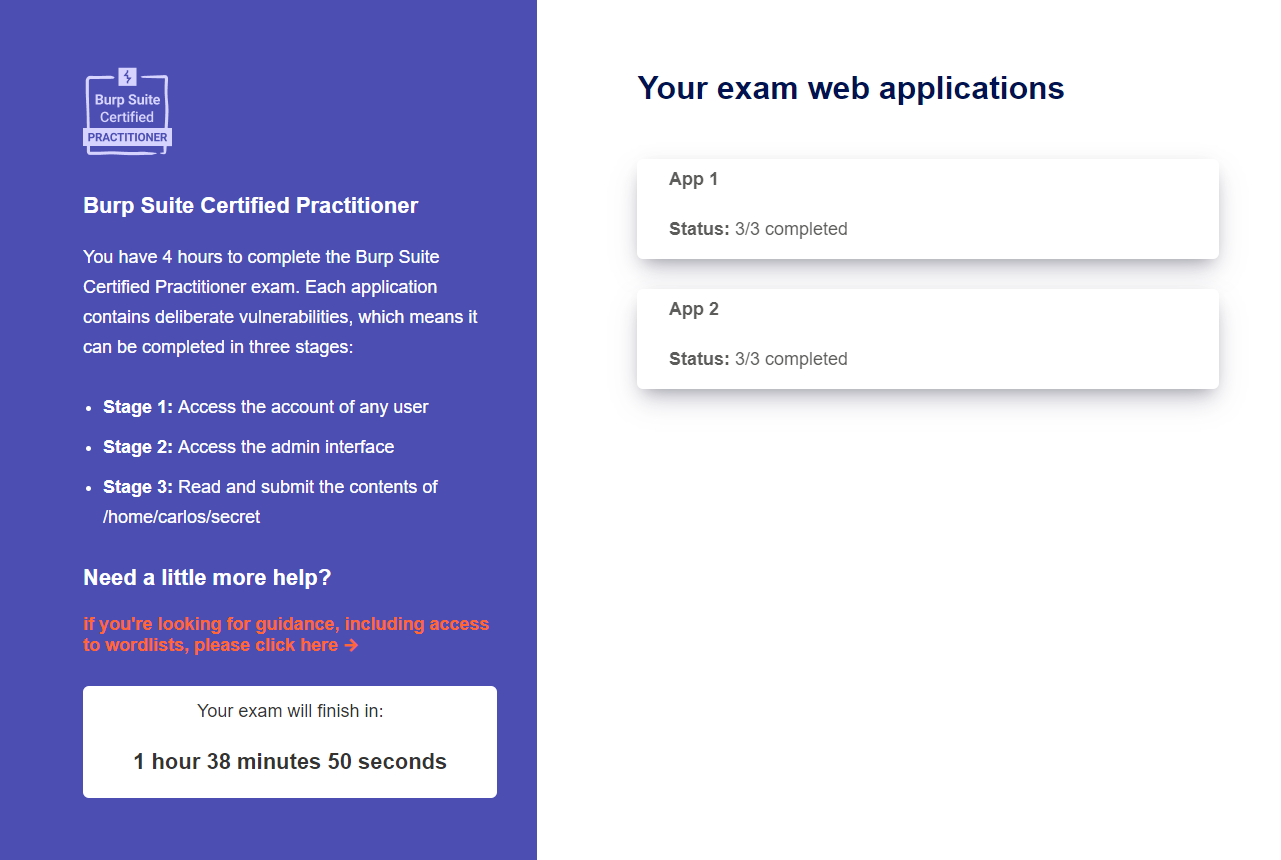Click the /home/carlos/secret path text
Viewport: 1281px width, 860px height.
pos(181,517)
